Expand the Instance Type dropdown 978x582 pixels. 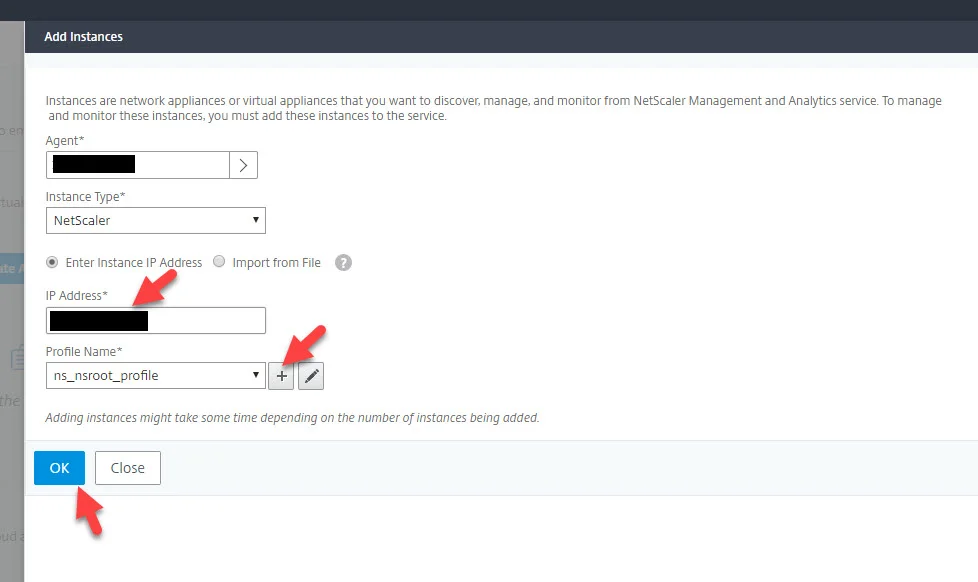pyautogui.click(x=156, y=220)
